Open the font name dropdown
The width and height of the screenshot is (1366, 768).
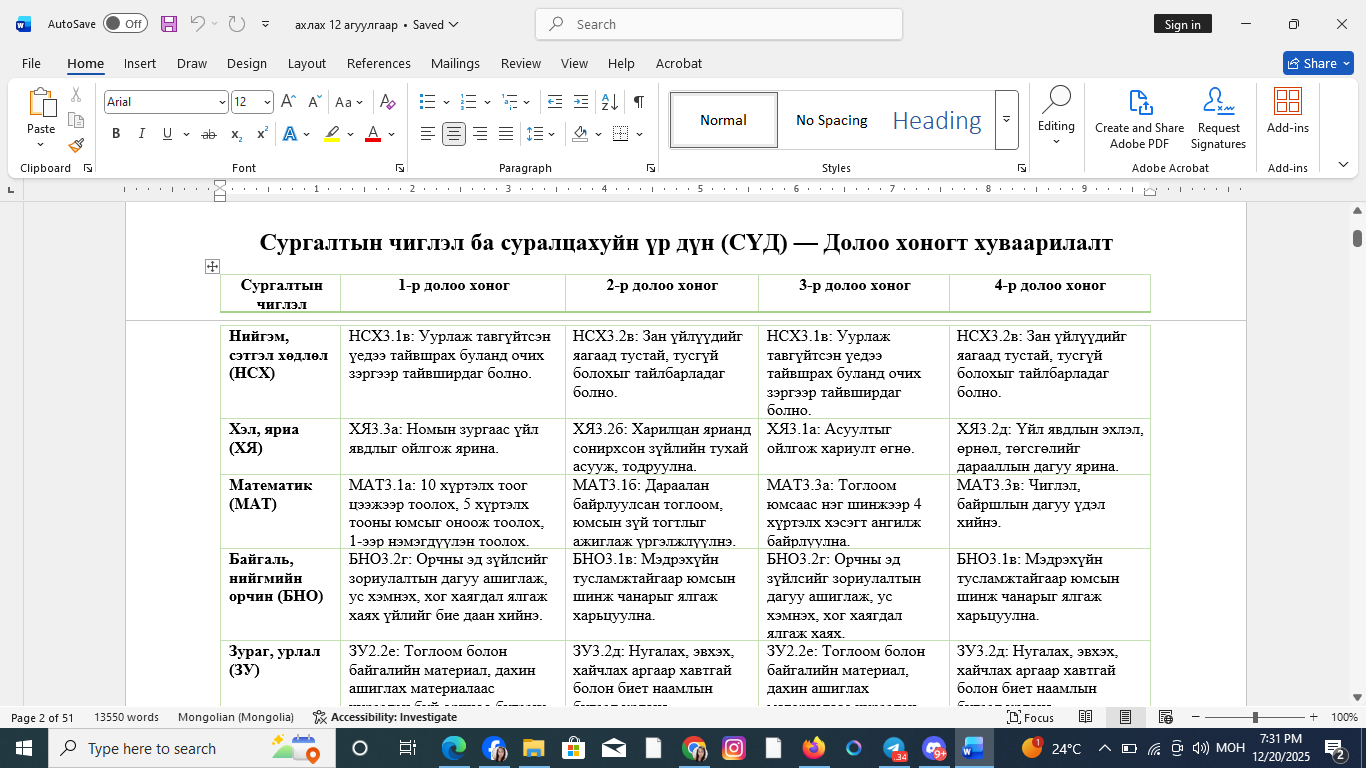[222, 101]
